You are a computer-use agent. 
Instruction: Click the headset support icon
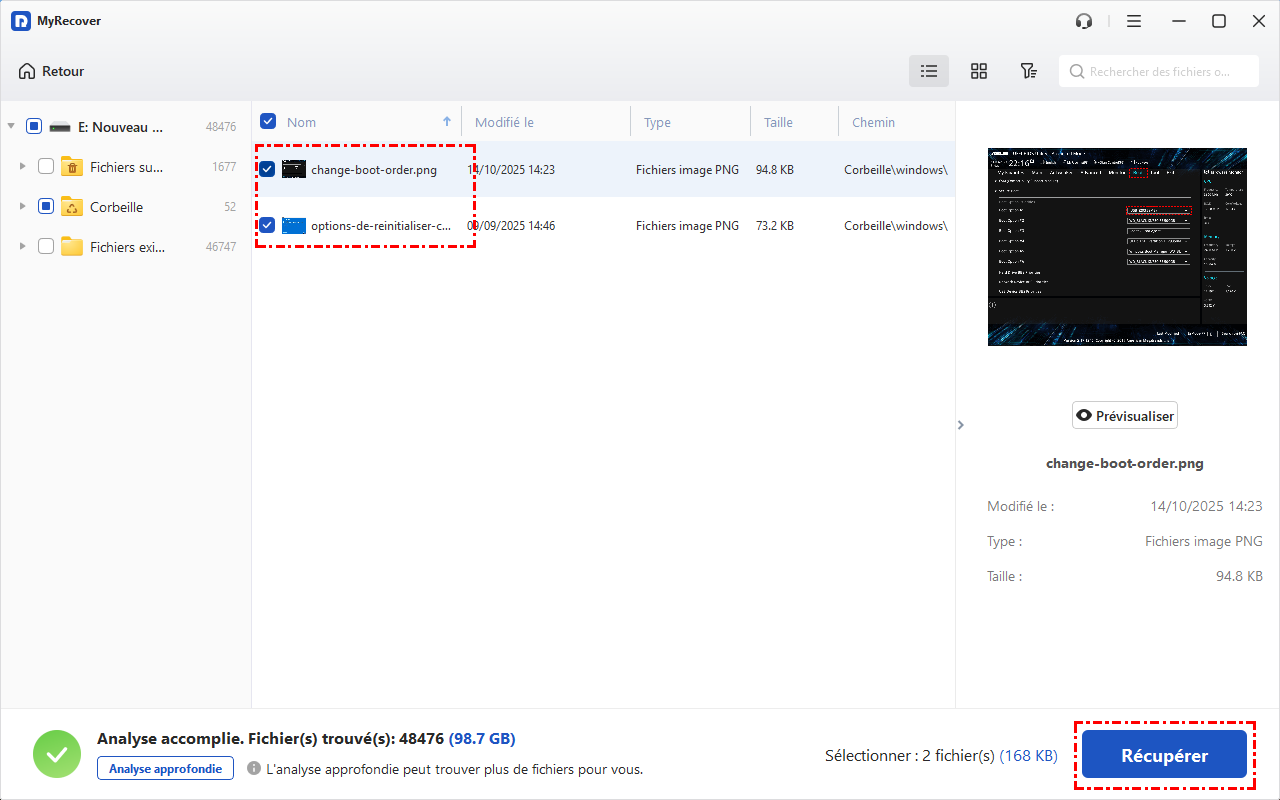point(1084,21)
